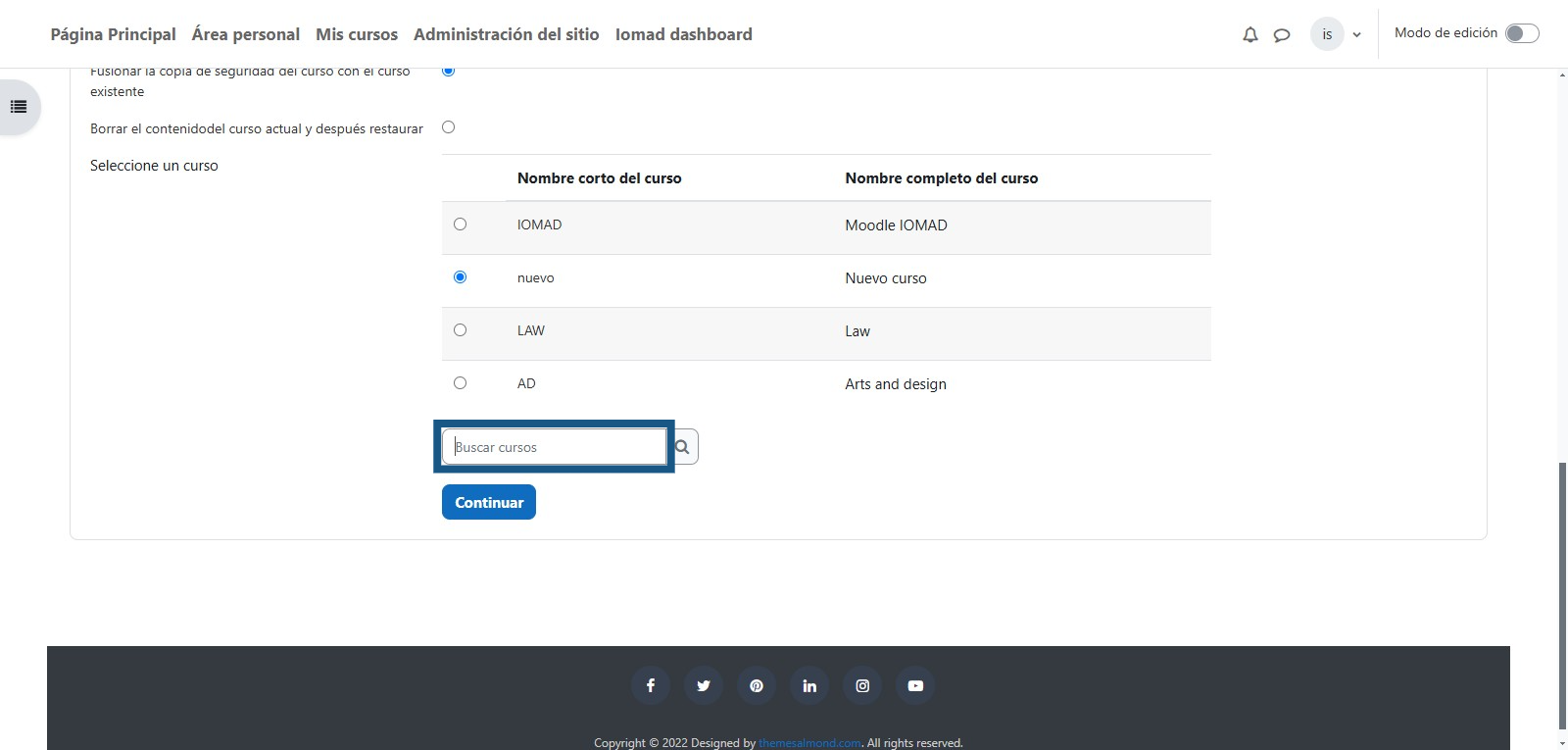Toggle the Modo de edición switch
Viewport: 1568px width, 750px height.
coord(1522,33)
